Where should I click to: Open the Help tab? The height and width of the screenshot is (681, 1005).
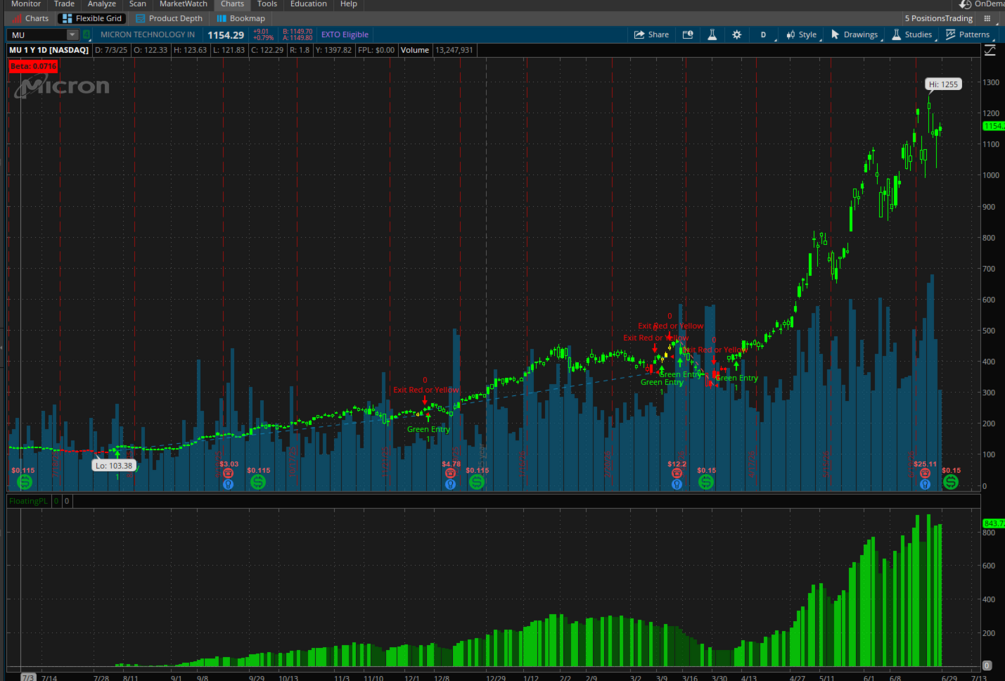coord(349,4)
